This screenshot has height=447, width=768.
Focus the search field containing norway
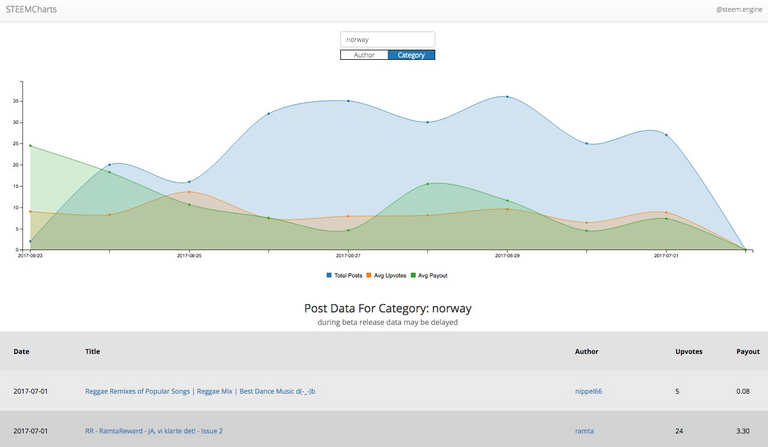pyautogui.click(x=387, y=40)
